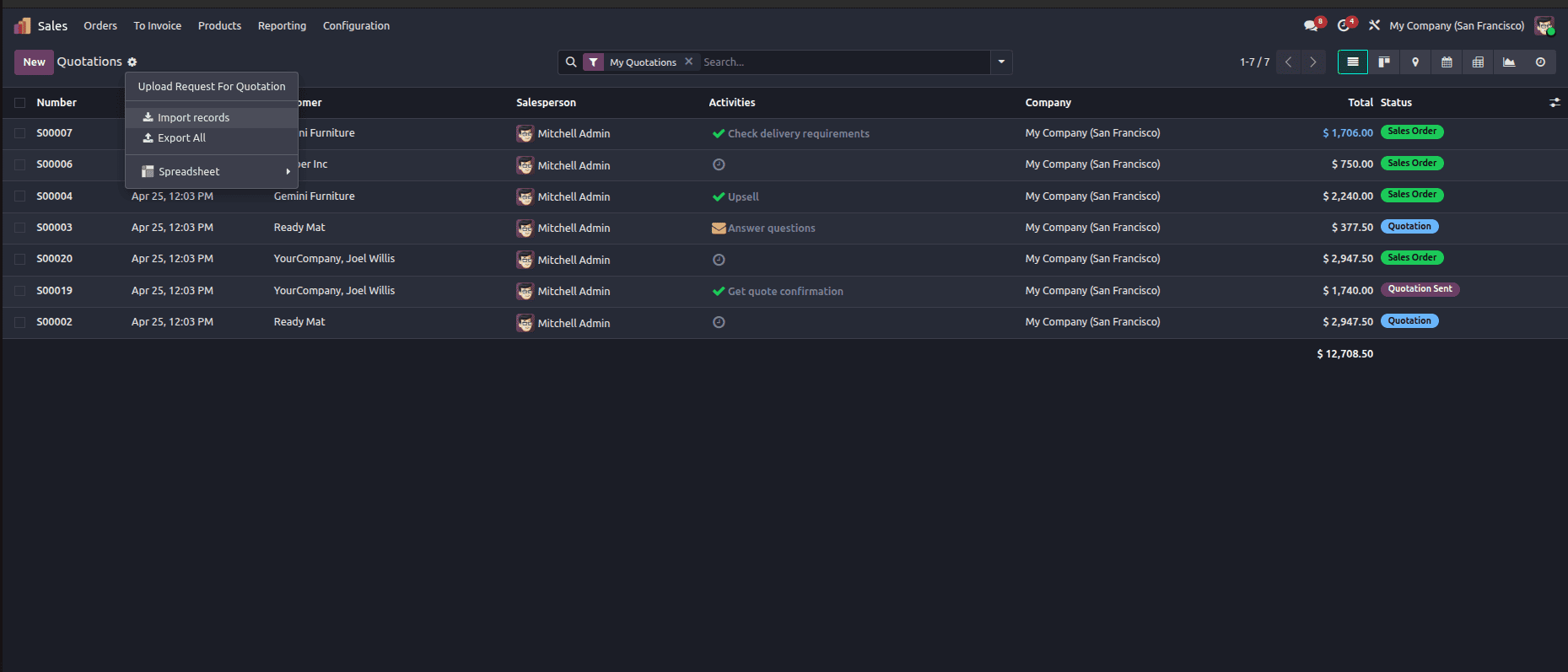
Task: Open the conversations messages icon
Action: (x=1311, y=26)
